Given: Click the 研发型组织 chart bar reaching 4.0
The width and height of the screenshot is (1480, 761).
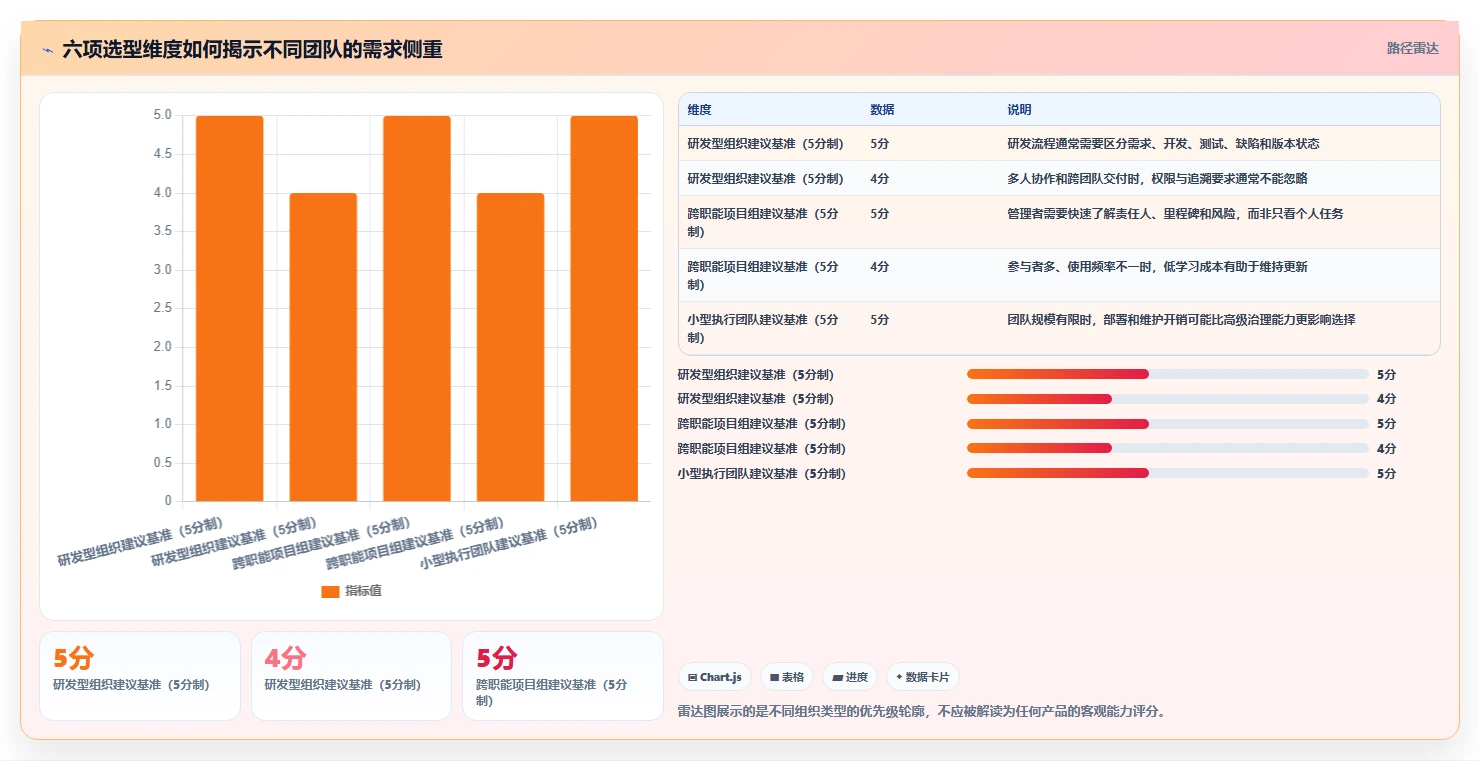Looking at the screenshot, I should tap(323, 347).
